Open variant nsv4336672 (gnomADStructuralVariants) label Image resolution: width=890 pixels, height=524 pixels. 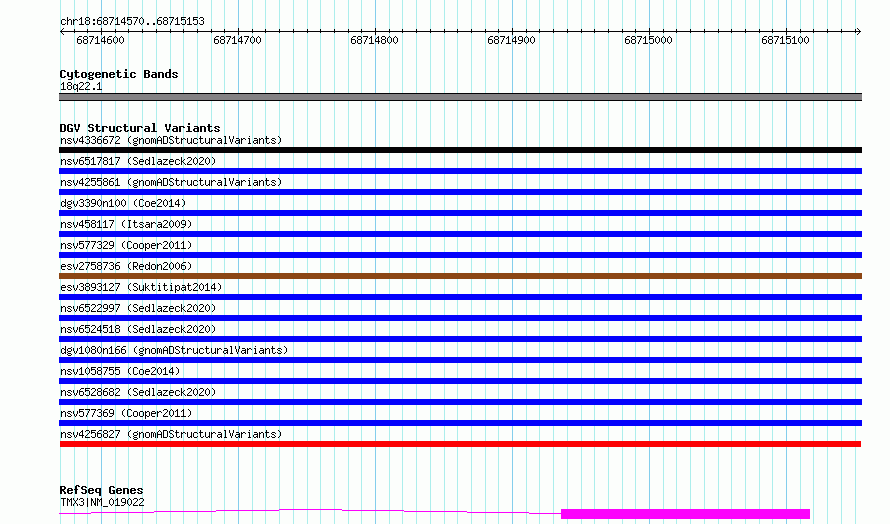tap(171, 140)
